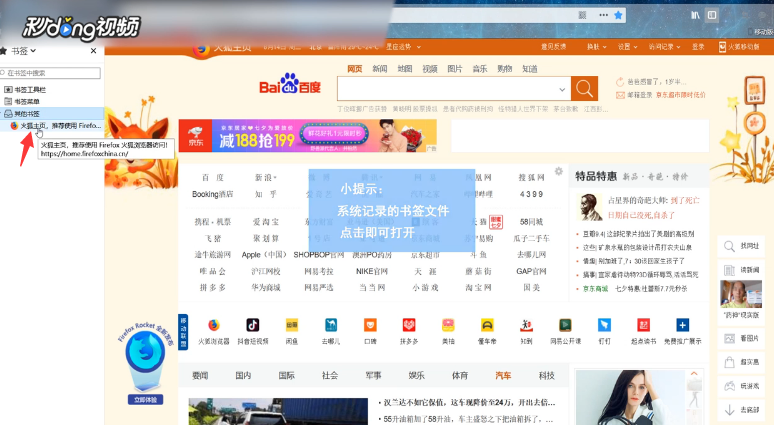Image resolution: width=774 pixels, height=425 pixels.
Task: Click the 免费推广展示 plus icon
Action: coord(682,325)
